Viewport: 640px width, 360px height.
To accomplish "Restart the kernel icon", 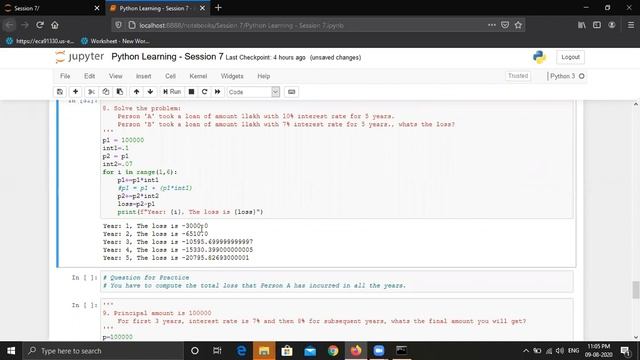I will coord(204,92).
